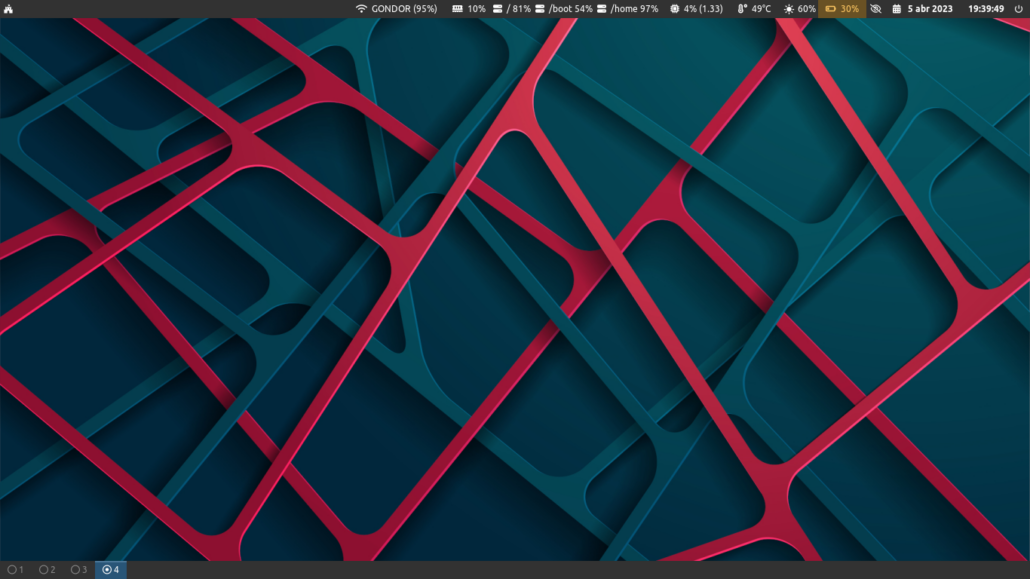Click the sun brightness icon
This screenshot has width=1030, height=579.
tap(788, 9)
